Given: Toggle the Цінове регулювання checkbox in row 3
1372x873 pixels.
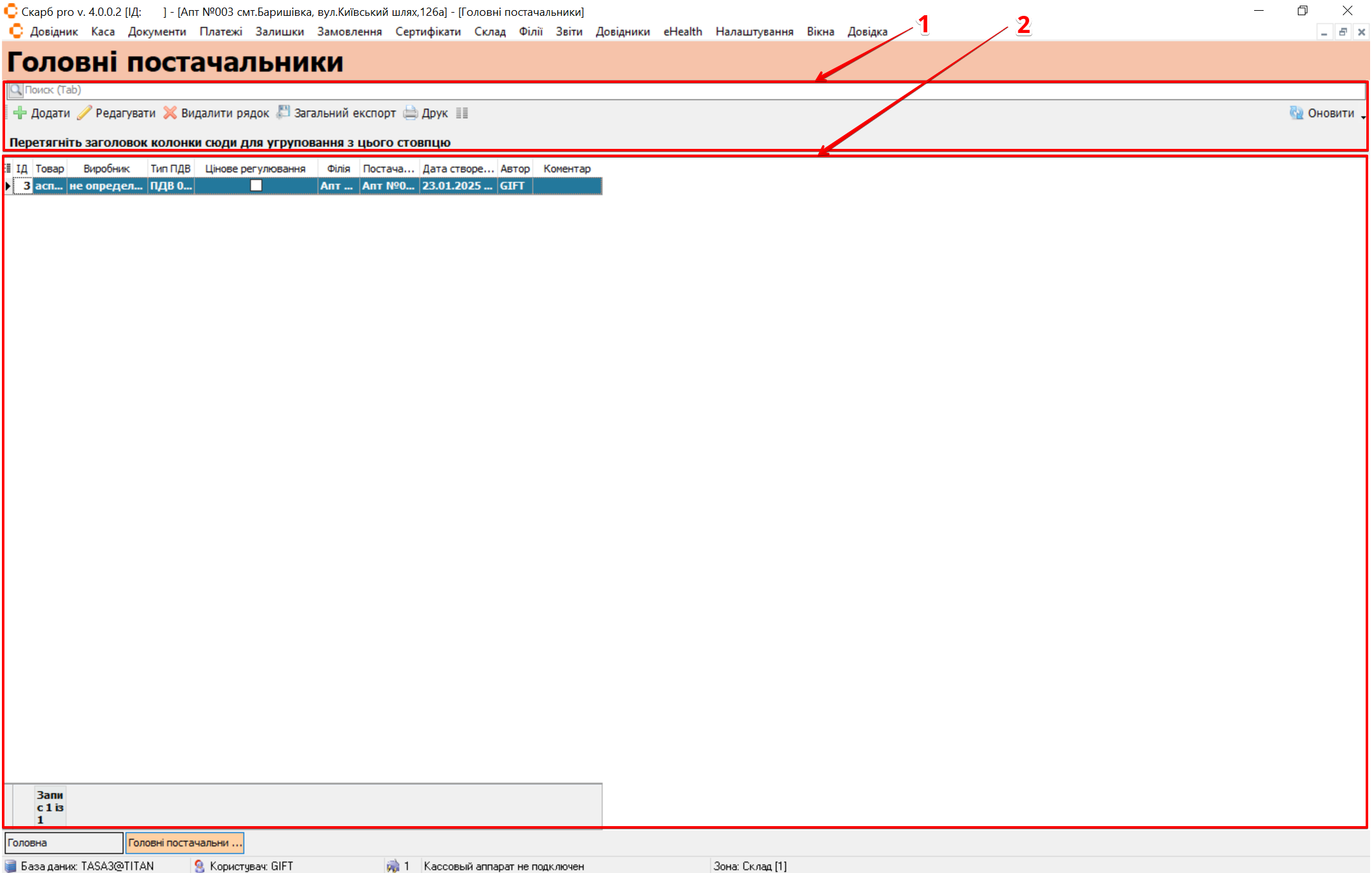Looking at the screenshot, I should (256, 186).
